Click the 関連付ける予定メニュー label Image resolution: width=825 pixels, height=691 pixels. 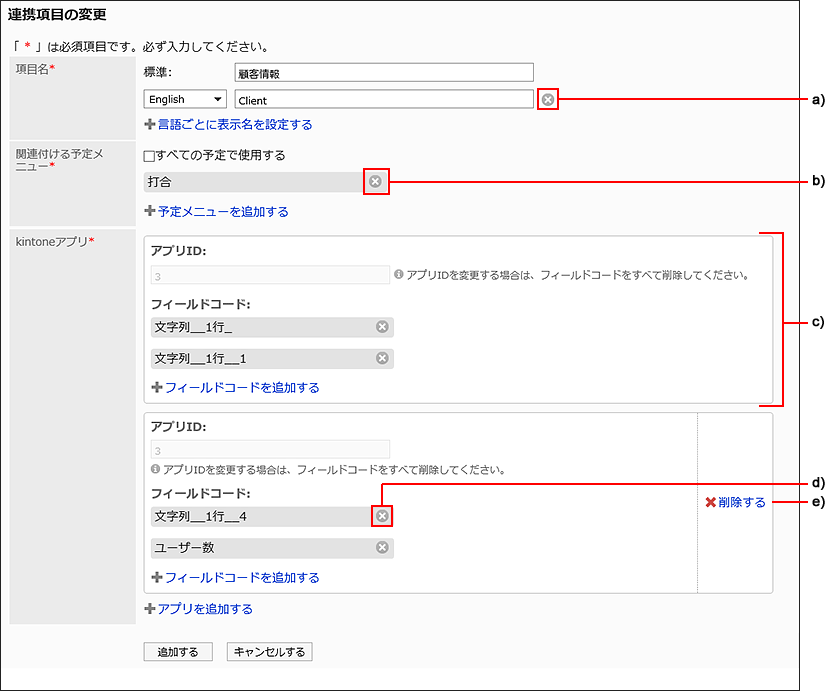click(59, 159)
